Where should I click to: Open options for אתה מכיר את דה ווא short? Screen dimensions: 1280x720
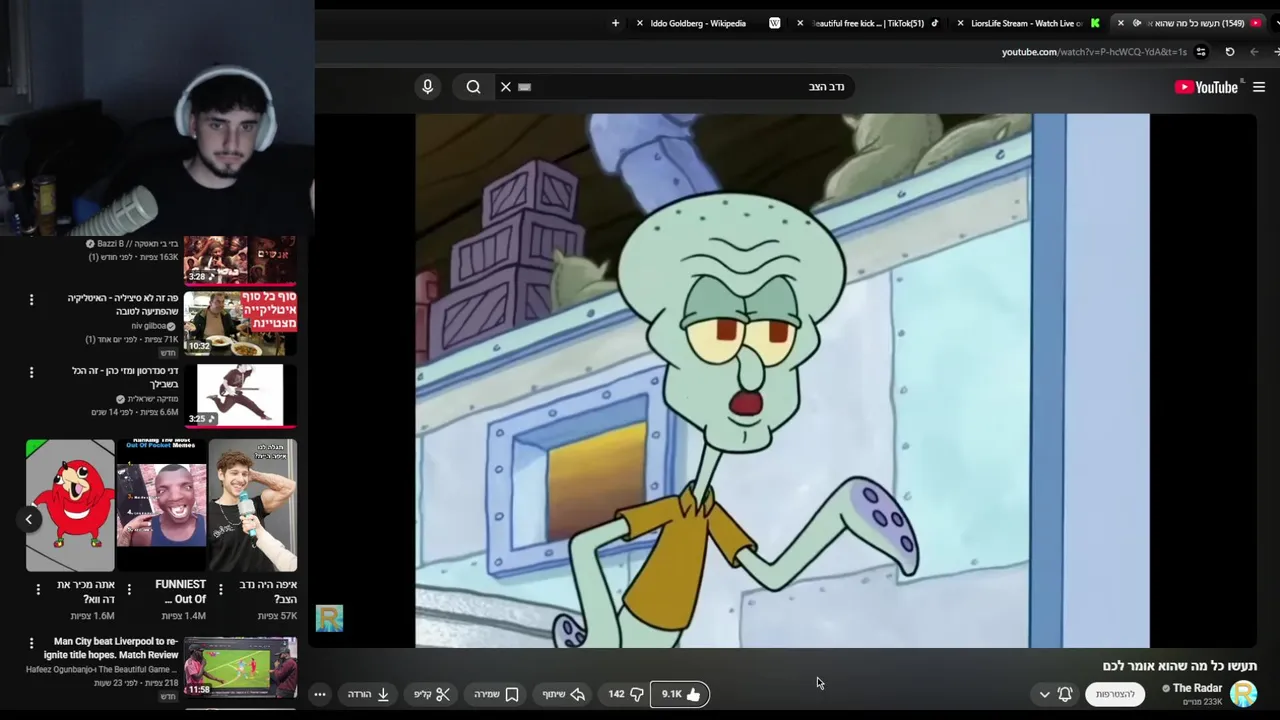[38, 590]
